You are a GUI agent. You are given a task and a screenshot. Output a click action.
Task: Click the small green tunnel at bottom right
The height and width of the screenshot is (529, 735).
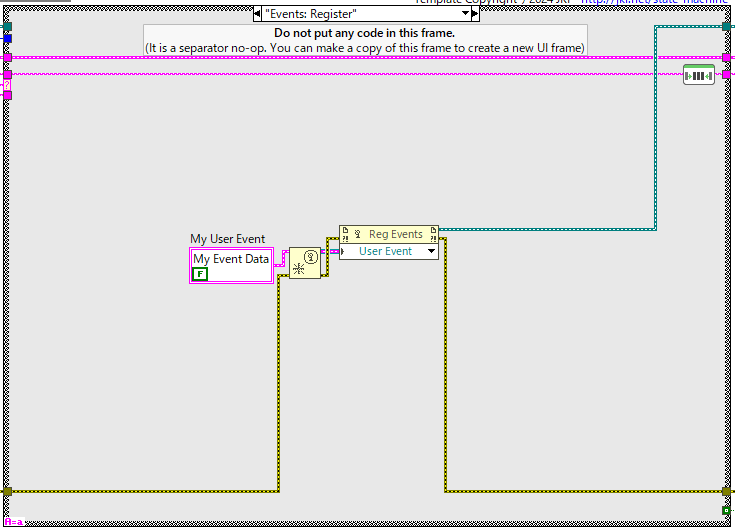tap(726, 510)
